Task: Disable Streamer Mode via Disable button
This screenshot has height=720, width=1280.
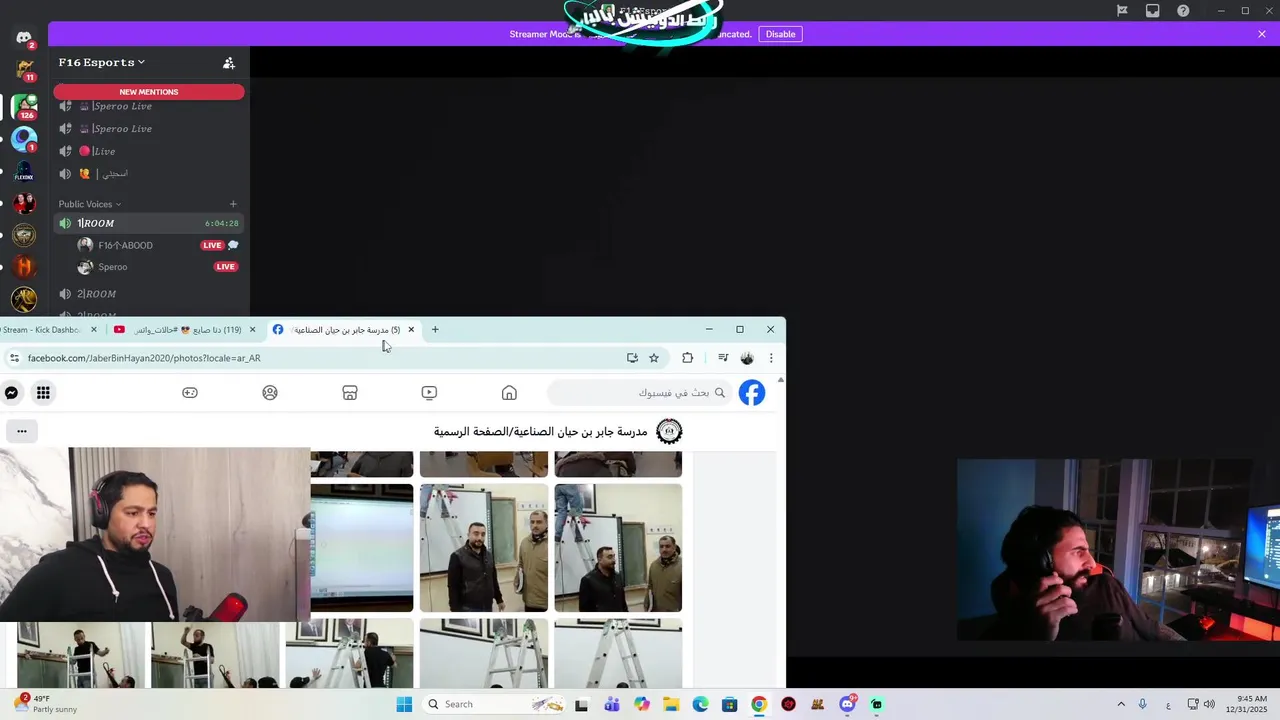Action: [x=780, y=34]
